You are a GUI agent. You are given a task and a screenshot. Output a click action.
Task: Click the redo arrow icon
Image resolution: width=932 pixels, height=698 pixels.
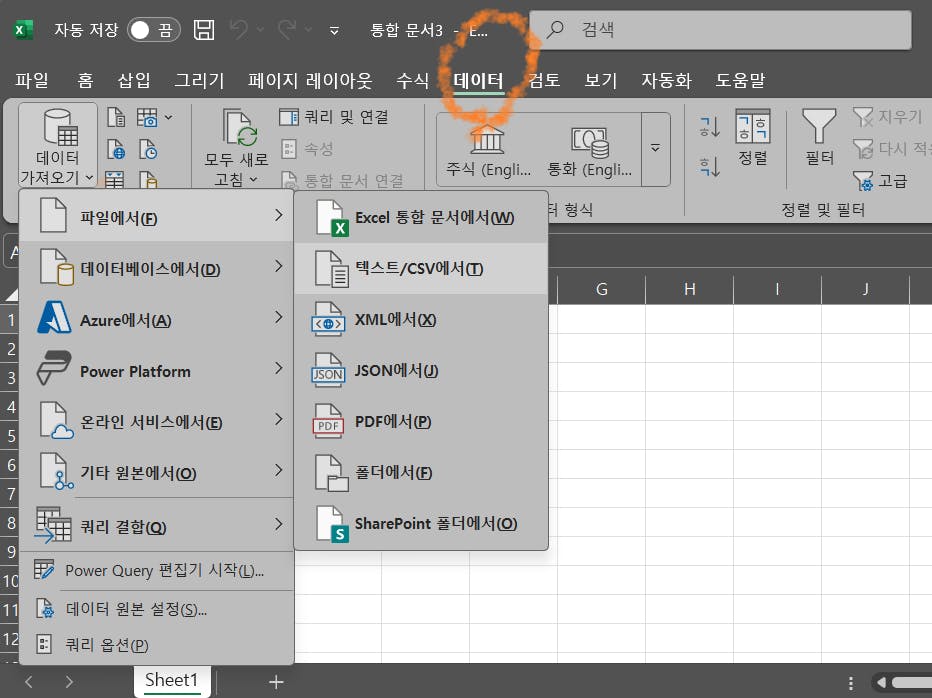point(287,29)
